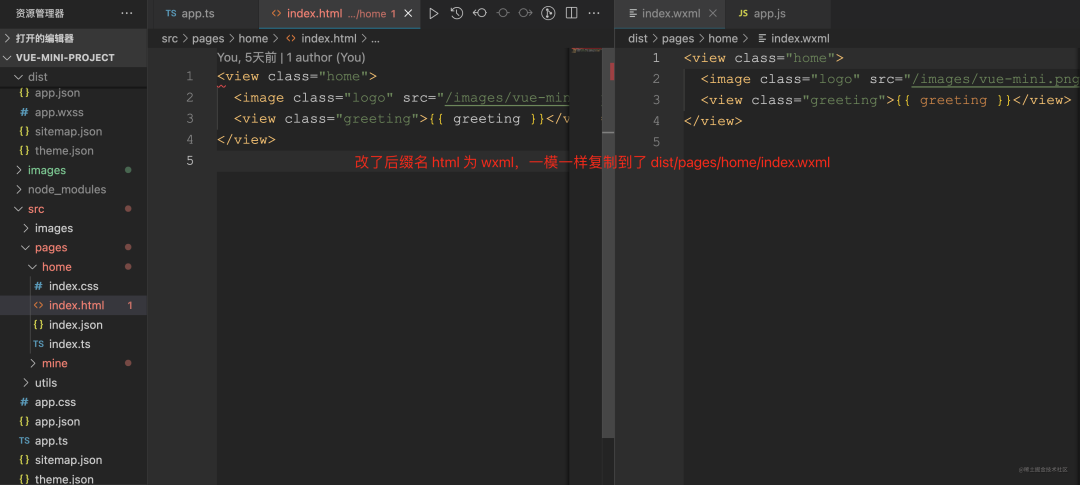
Task: Collapse the pages folder in tree
Action: [x=74, y=247]
